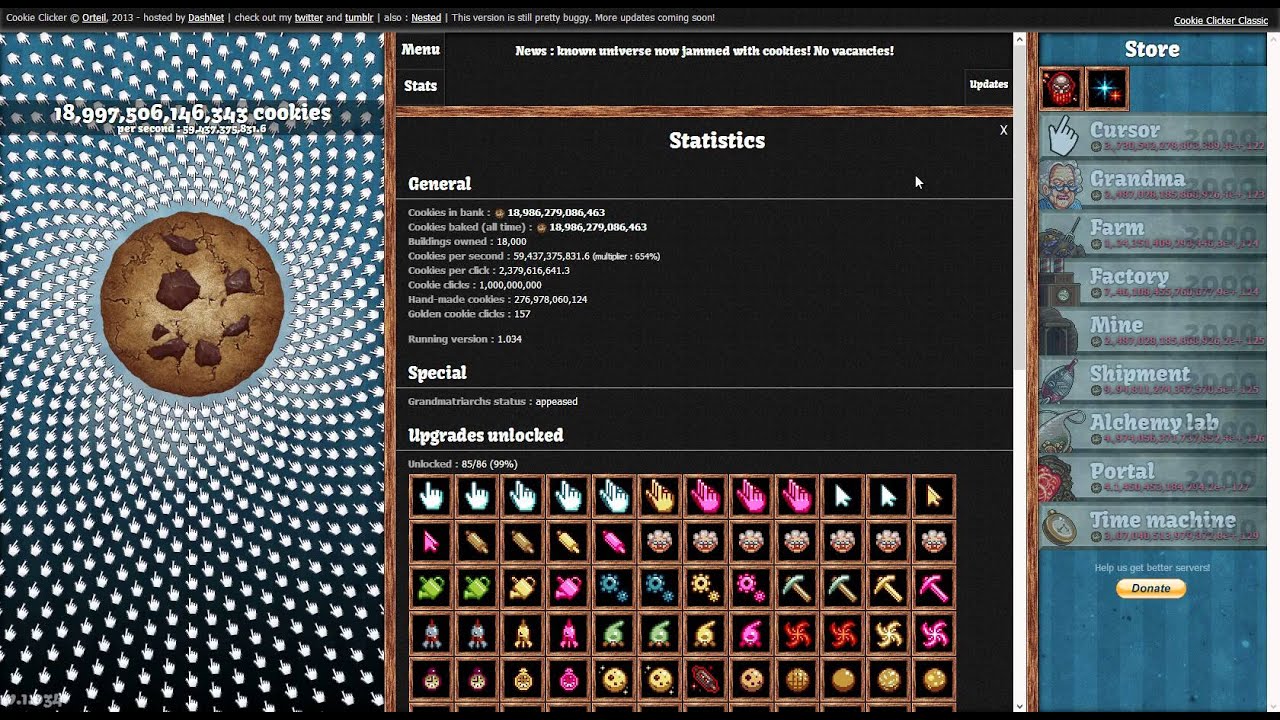This screenshot has height=720, width=1280.
Task: Buy an Alchemy lab
Action: pos(1152,430)
